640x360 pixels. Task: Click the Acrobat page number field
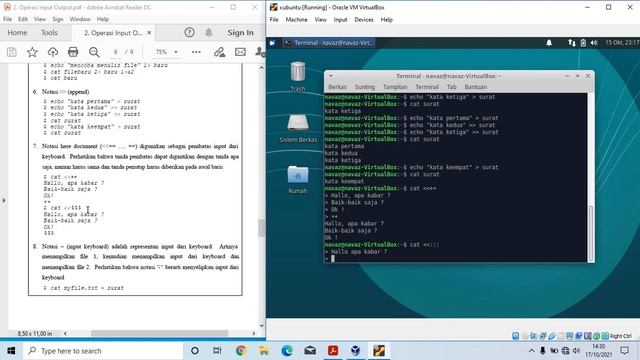[x=116, y=52]
